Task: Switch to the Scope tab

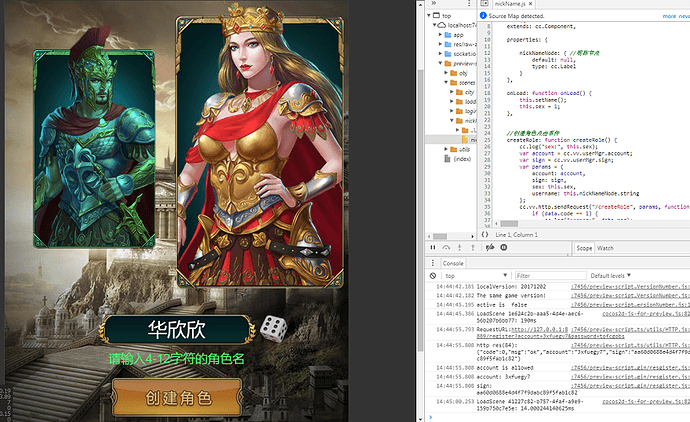Action: point(584,248)
